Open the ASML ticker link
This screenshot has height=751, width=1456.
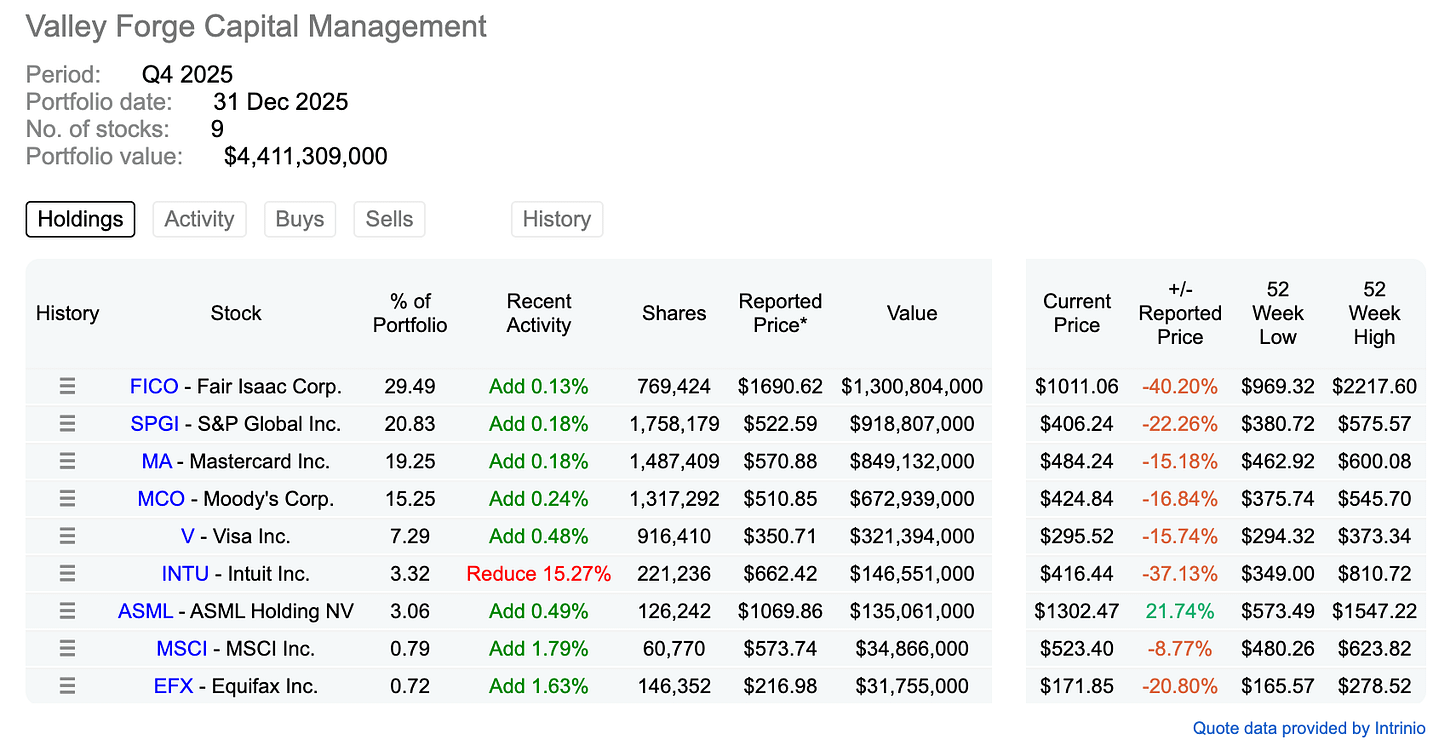[145, 611]
